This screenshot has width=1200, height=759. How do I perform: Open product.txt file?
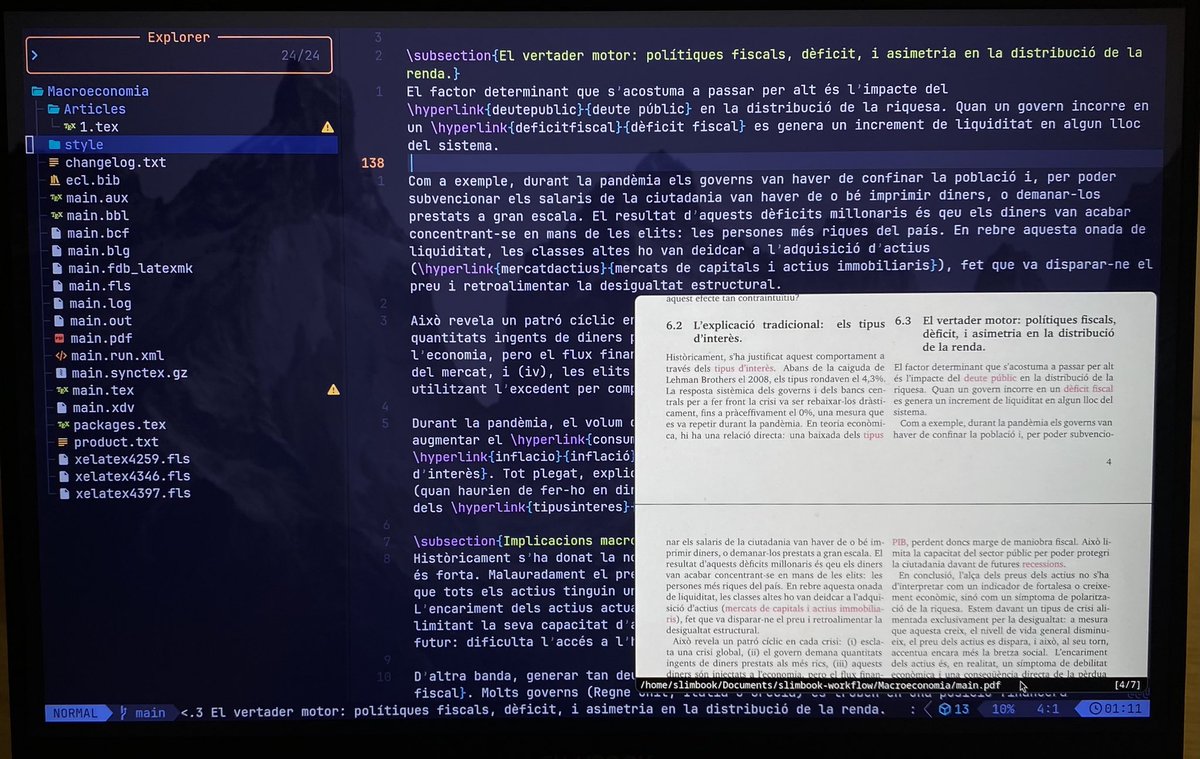point(116,442)
